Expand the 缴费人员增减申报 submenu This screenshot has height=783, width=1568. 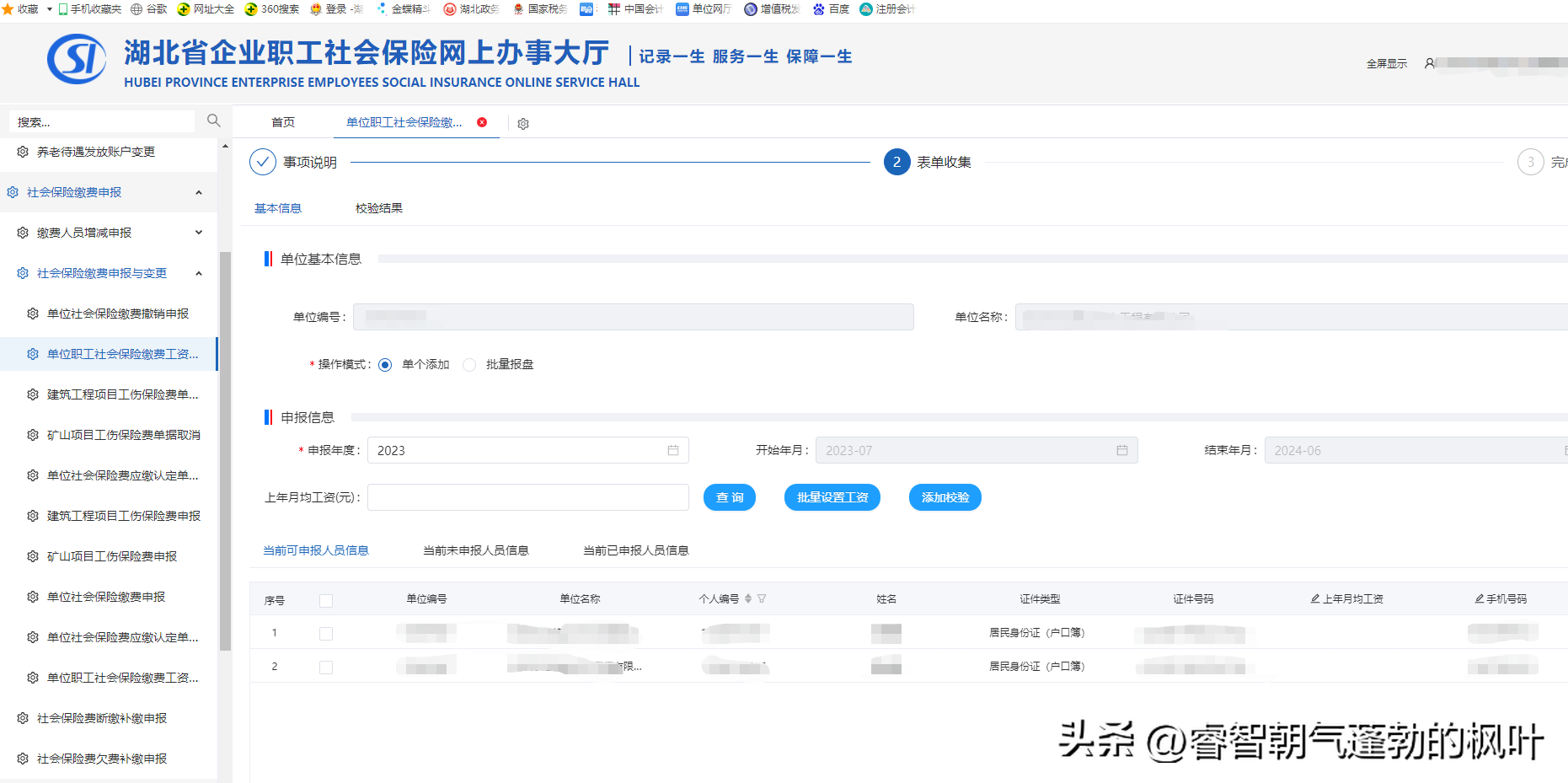pos(199,233)
